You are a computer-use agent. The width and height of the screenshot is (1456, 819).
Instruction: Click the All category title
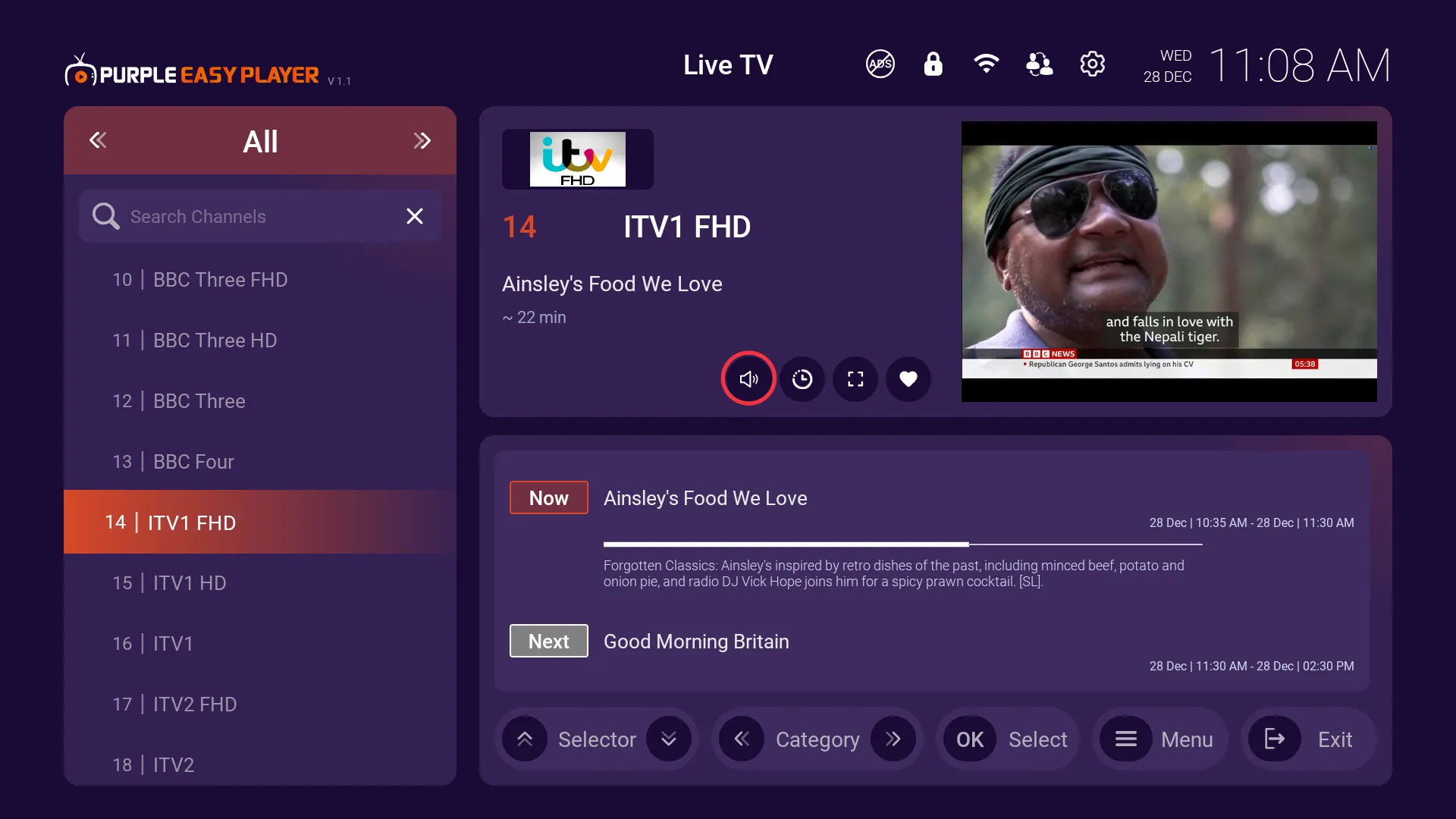(260, 141)
